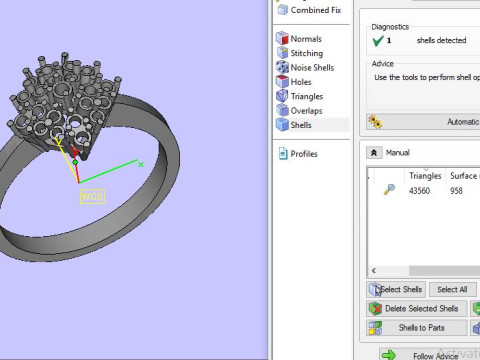The height and width of the screenshot is (360, 480).
Task: Sort by the Triangles column header
Action: click(x=425, y=176)
